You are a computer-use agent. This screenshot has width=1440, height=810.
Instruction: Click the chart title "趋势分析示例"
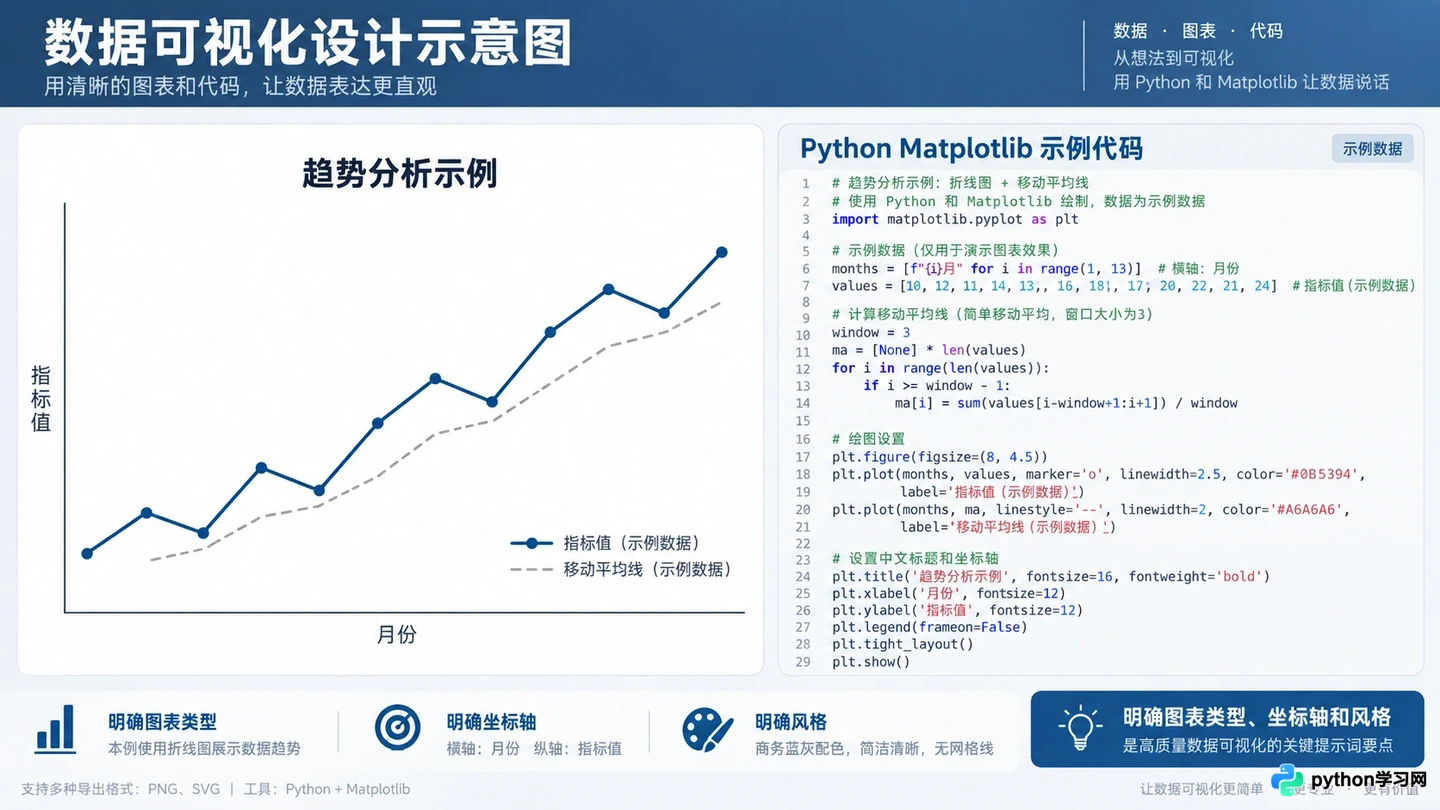pos(400,173)
